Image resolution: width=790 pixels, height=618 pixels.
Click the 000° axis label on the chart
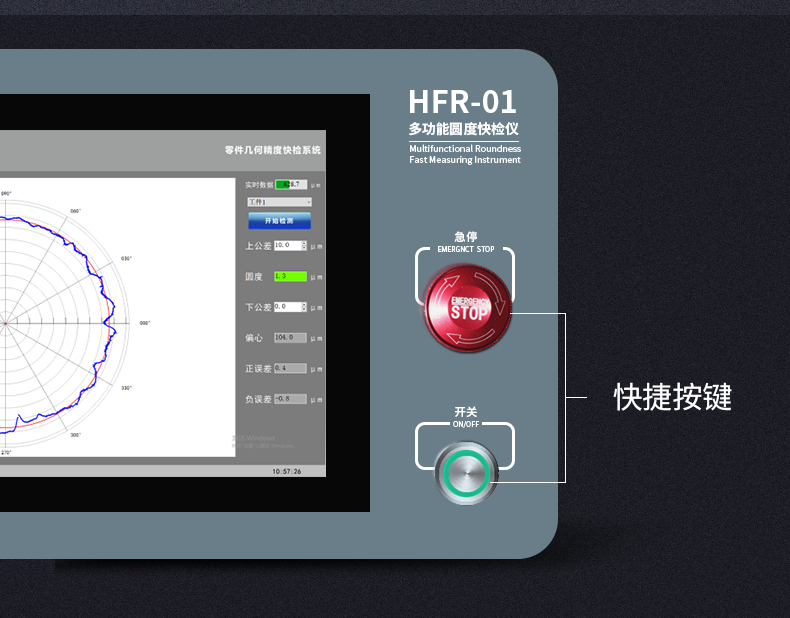[144, 323]
